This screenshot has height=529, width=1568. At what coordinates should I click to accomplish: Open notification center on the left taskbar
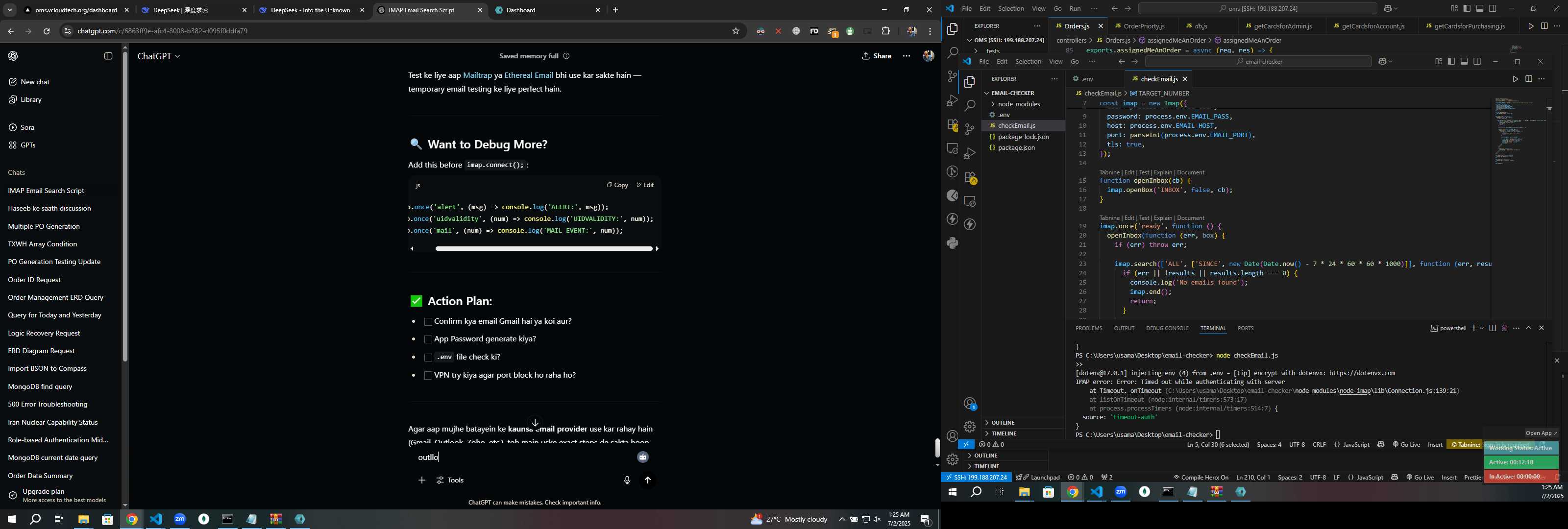[x=925, y=520]
